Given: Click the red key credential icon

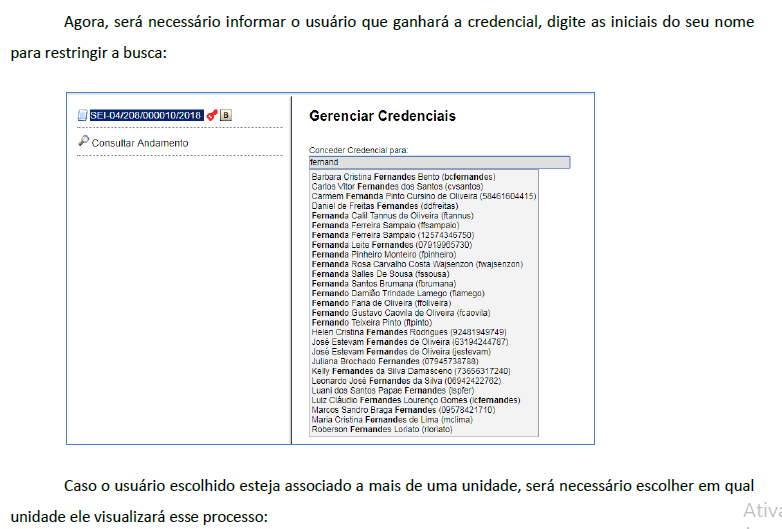Looking at the screenshot, I should (x=211, y=115).
